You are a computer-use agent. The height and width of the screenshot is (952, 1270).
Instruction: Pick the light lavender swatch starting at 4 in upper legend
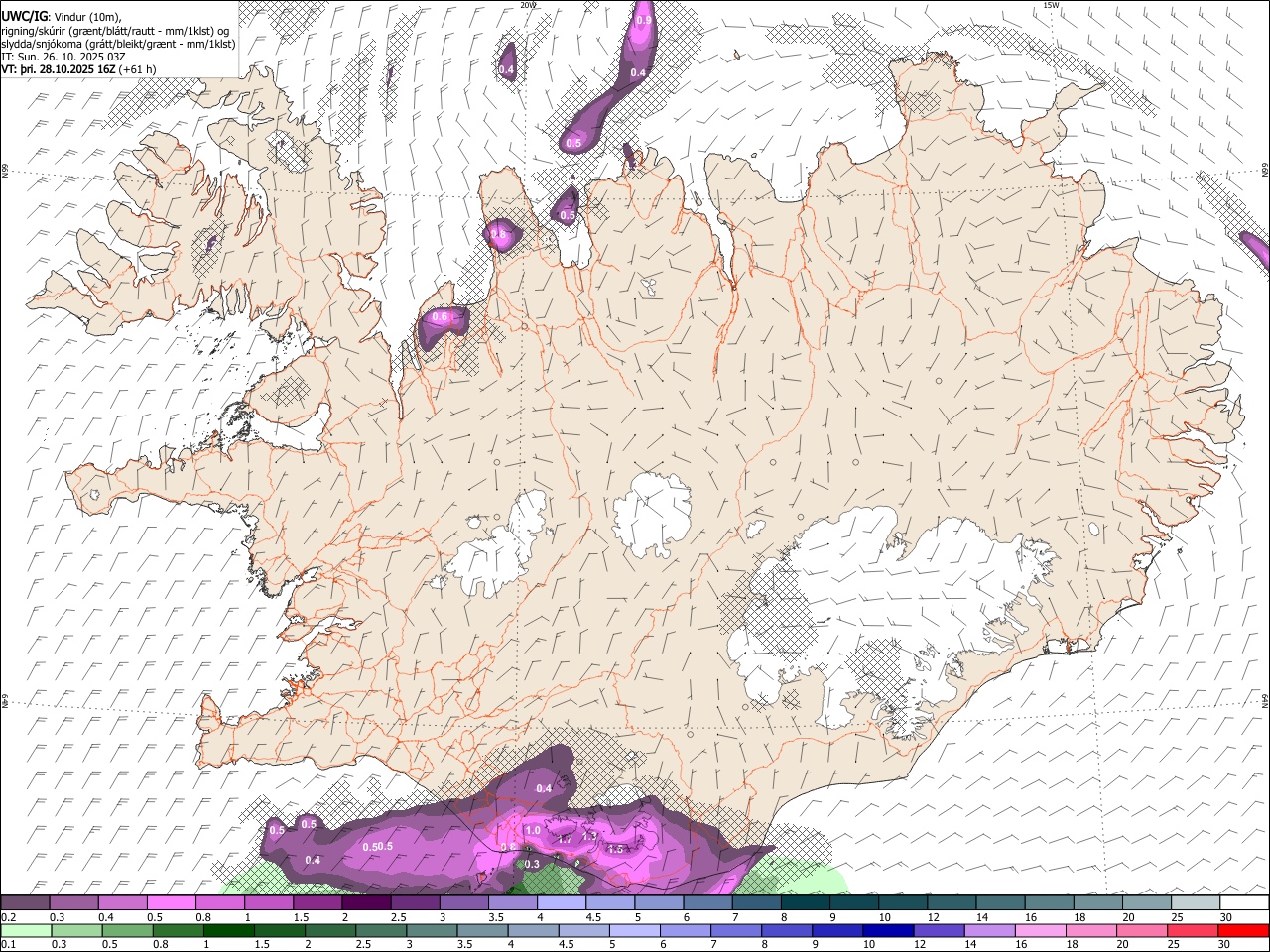click(x=562, y=903)
